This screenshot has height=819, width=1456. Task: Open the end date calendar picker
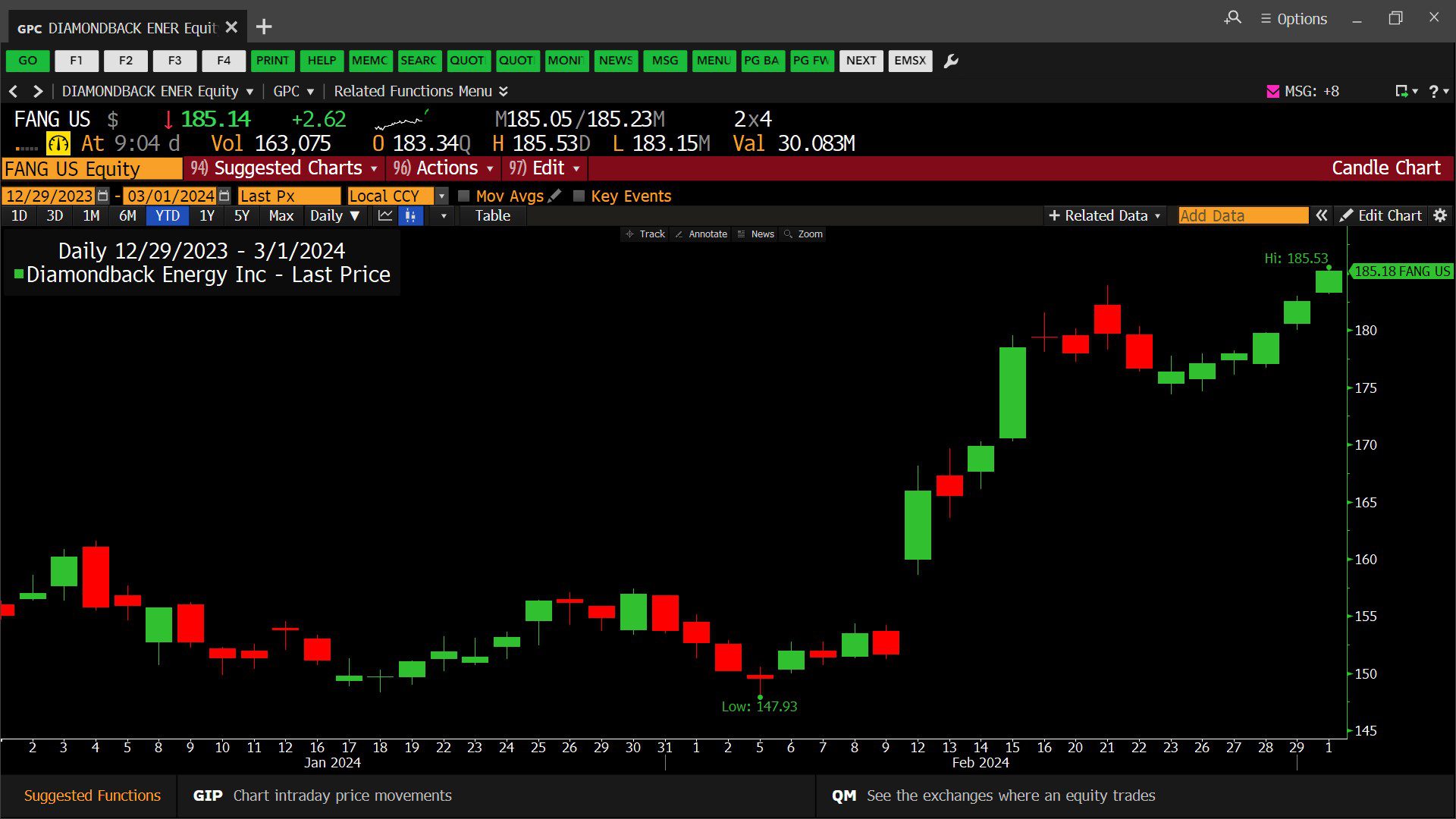(x=224, y=196)
